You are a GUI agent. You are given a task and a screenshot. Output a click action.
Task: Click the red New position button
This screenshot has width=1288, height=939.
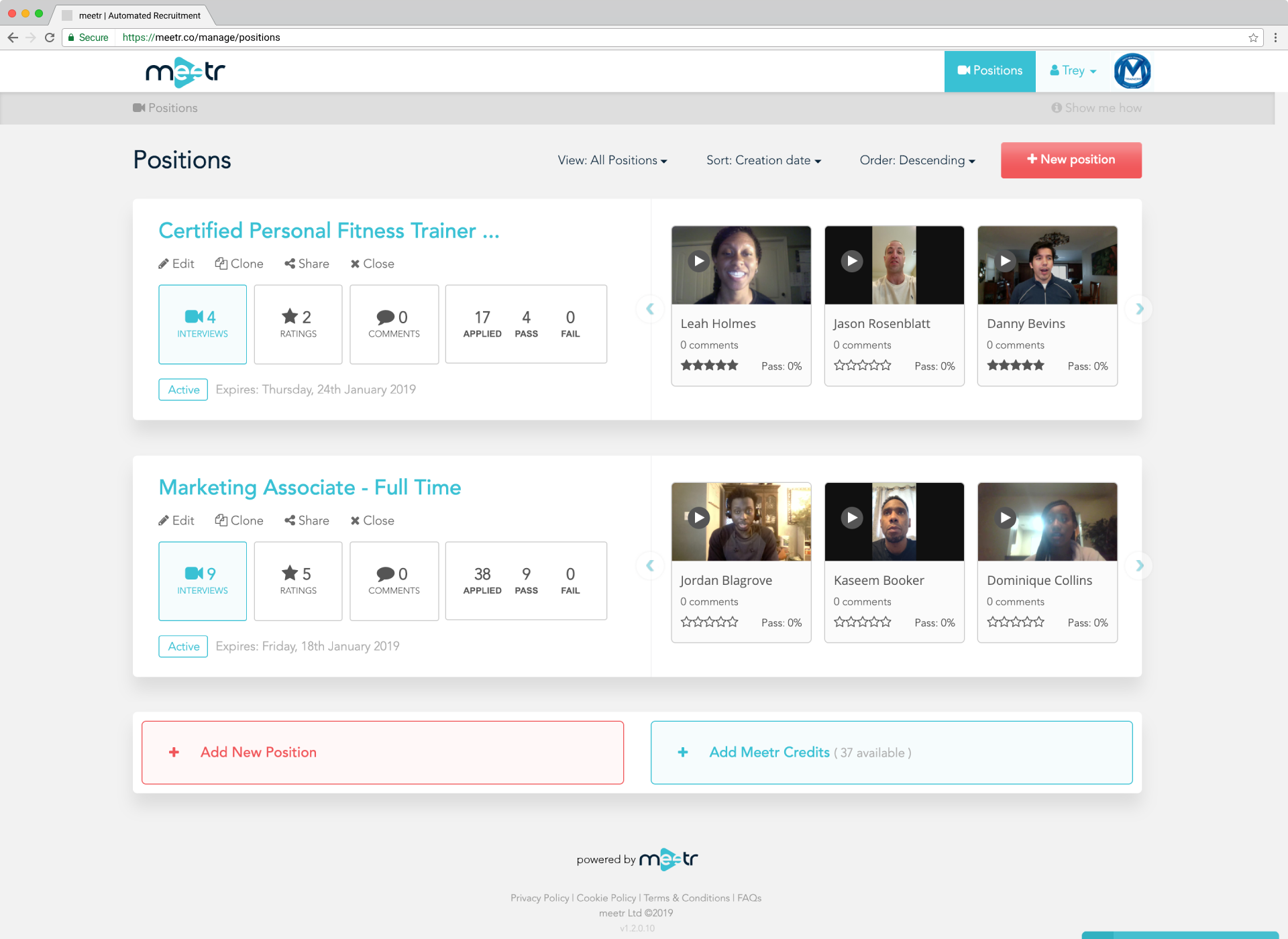(x=1071, y=160)
